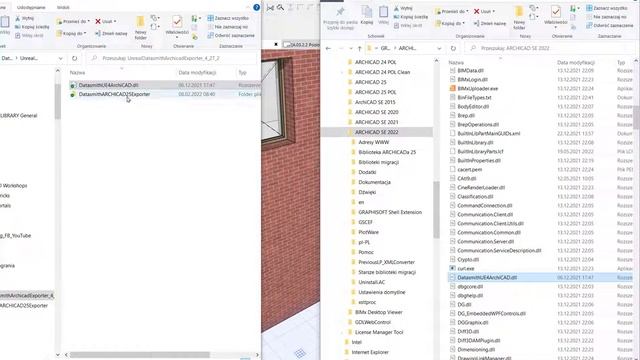
Task: Click the pin to Quick access icon
Action: [x=340, y=12]
